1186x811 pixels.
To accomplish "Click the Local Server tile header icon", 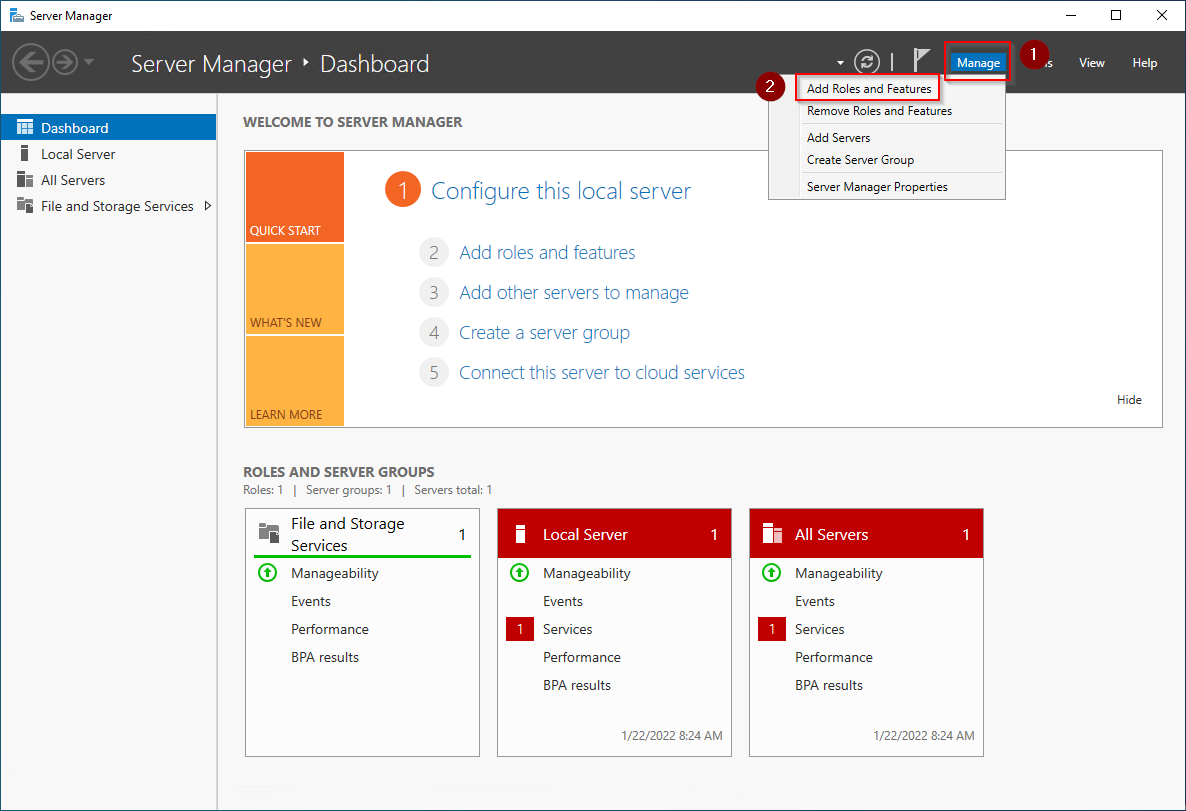I will [x=520, y=535].
